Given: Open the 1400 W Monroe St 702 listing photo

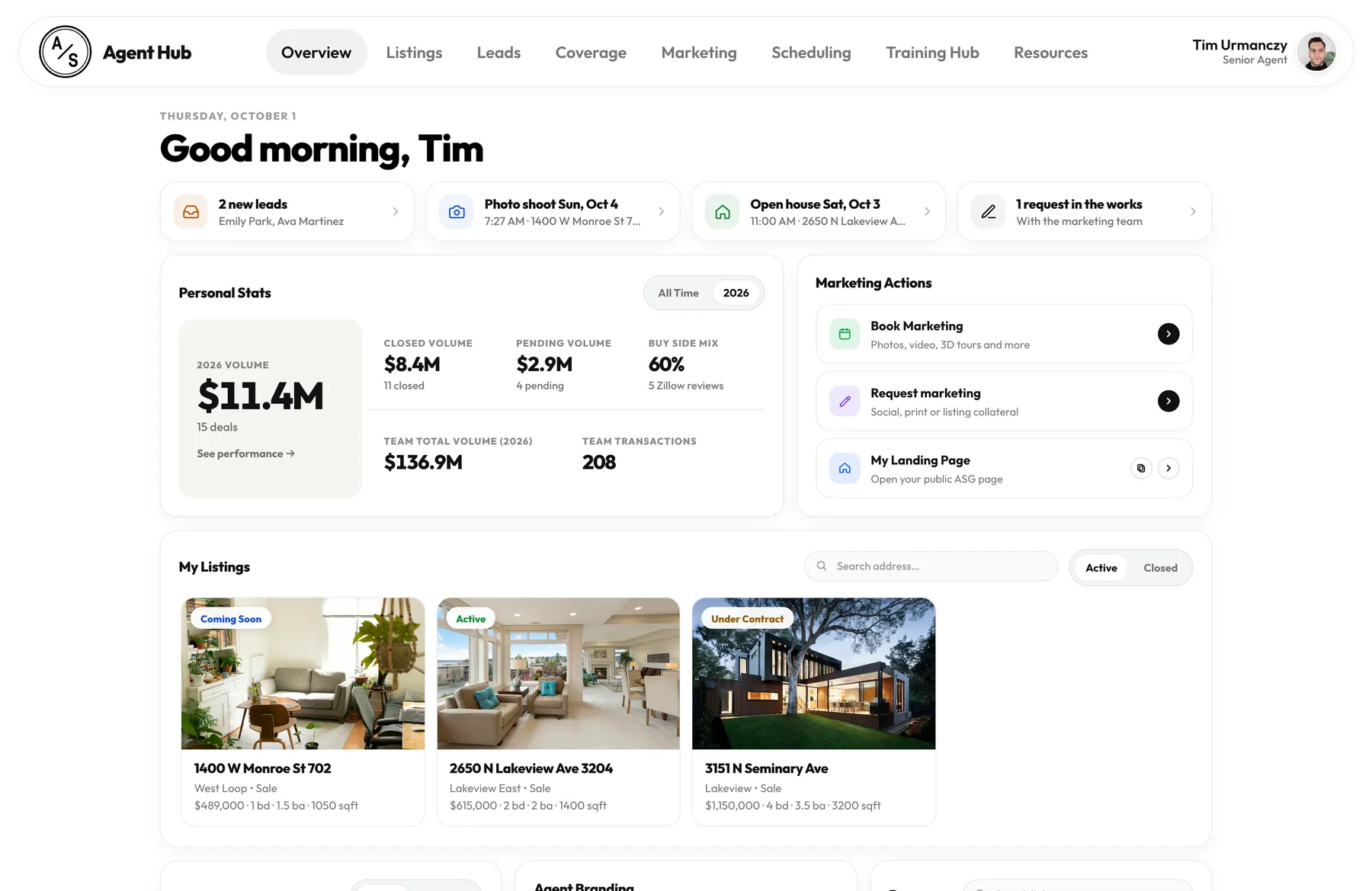Looking at the screenshot, I should 303,674.
